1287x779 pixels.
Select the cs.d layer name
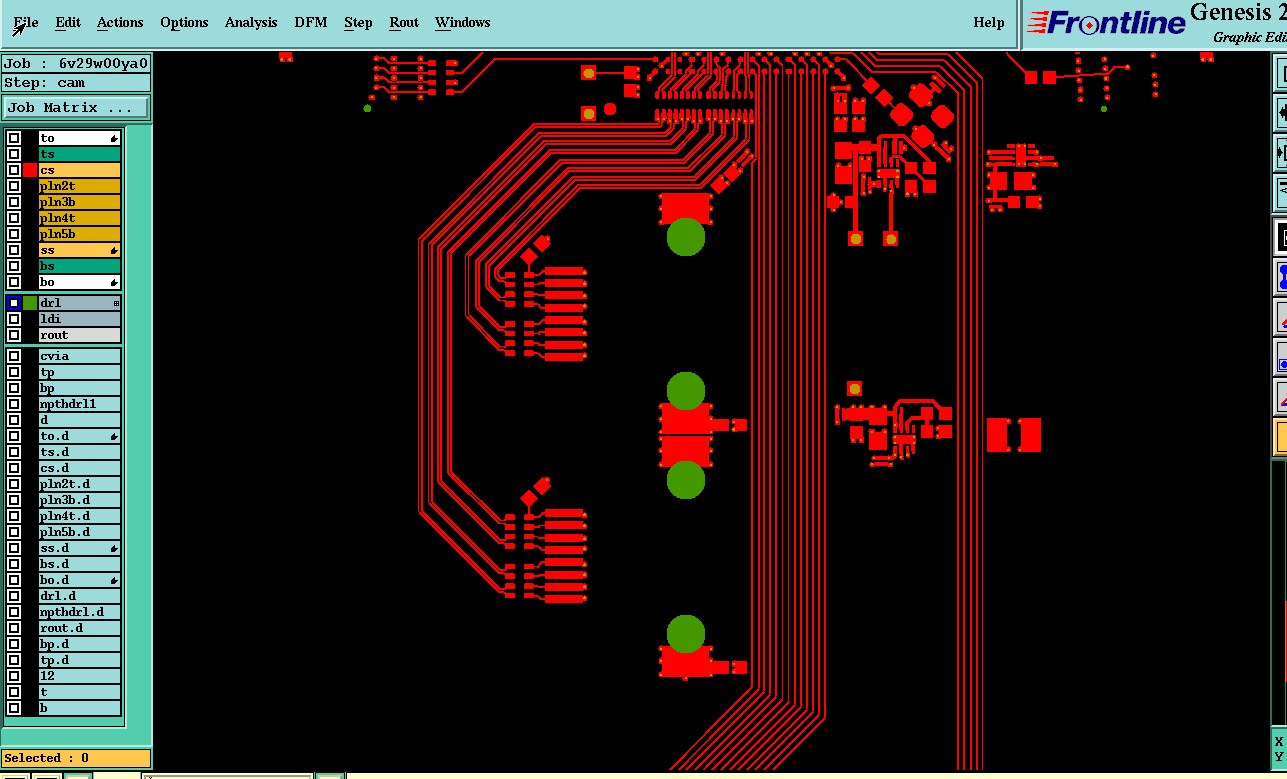point(79,468)
